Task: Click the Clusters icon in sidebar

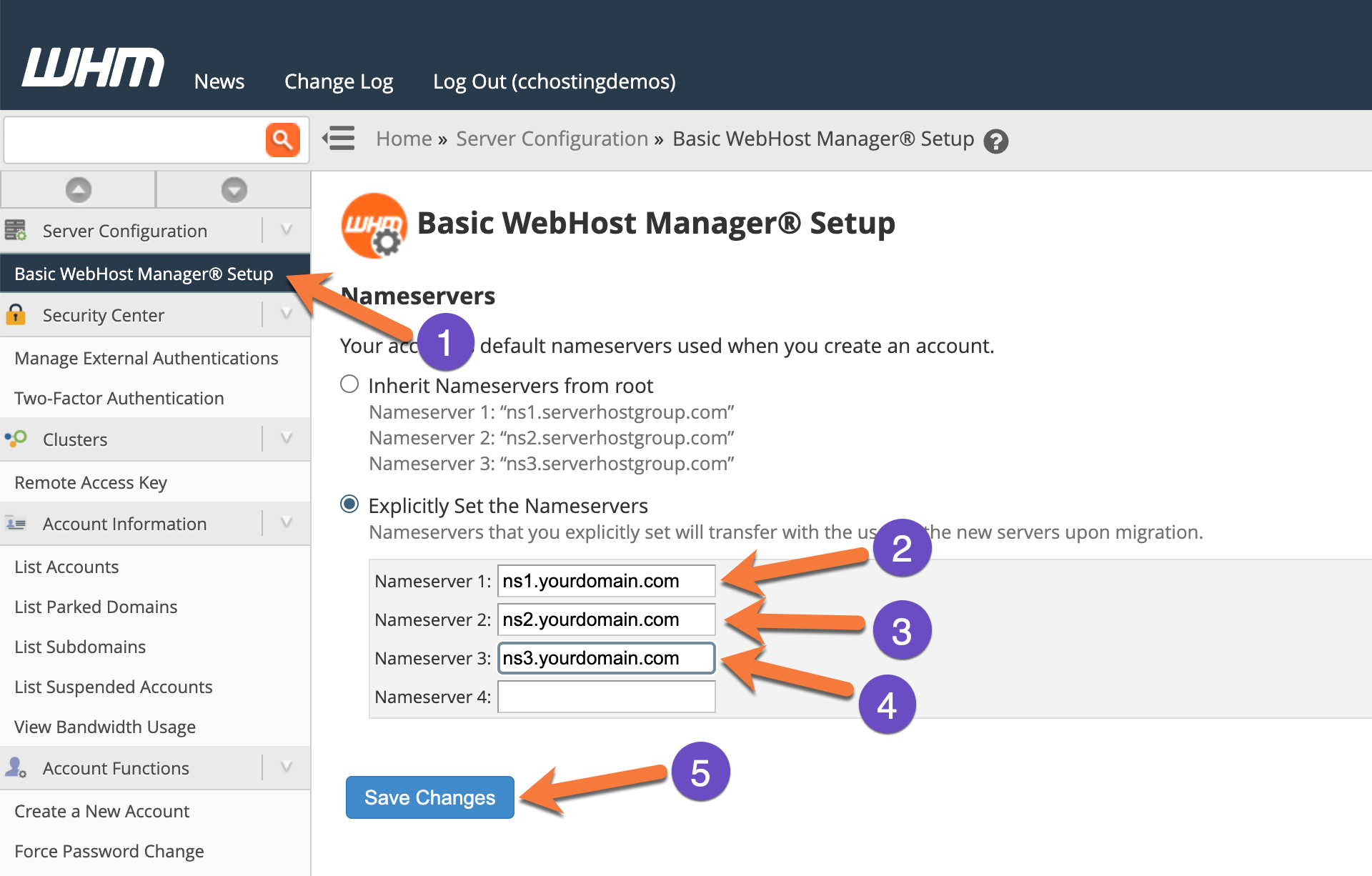Action: pos(16,438)
